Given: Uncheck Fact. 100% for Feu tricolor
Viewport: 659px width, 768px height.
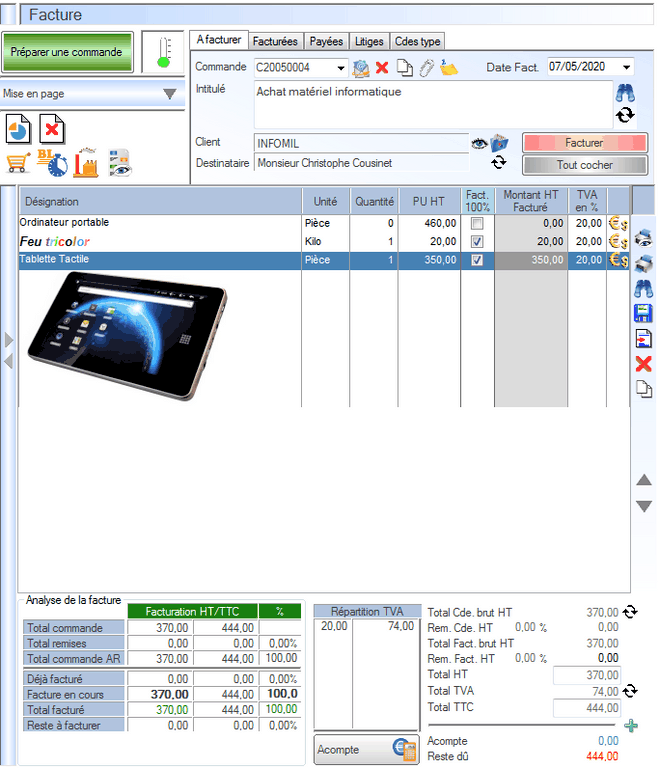Looking at the screenshot, I should click(x=477, y=242).
